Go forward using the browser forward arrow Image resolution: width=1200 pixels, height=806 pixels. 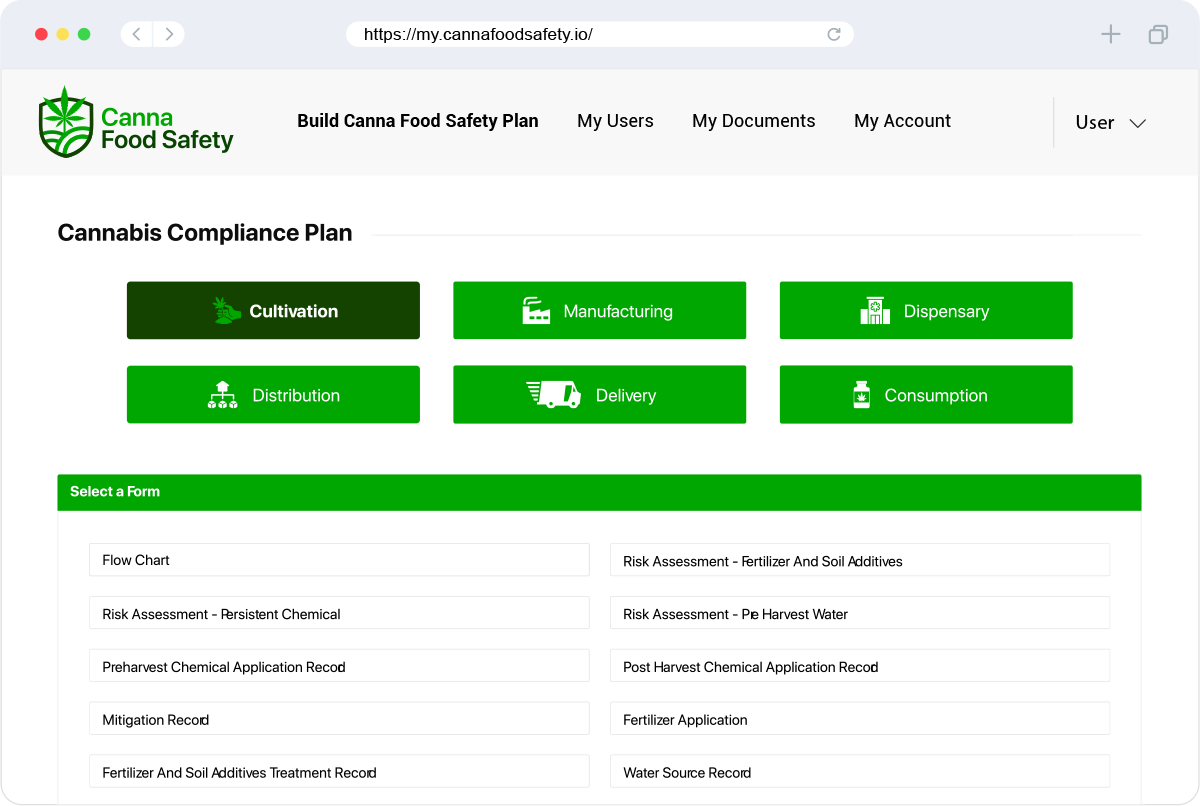click(x=169, y=34)
